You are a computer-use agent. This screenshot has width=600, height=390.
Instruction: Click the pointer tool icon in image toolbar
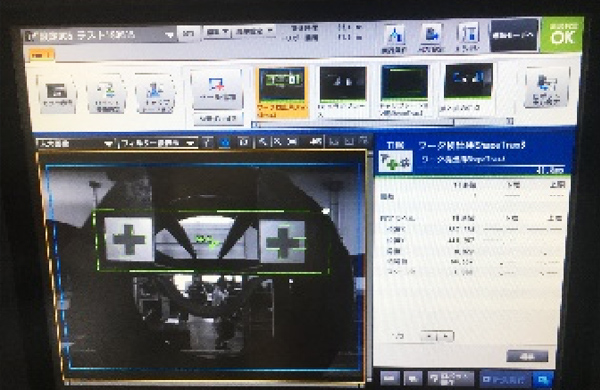263,142
